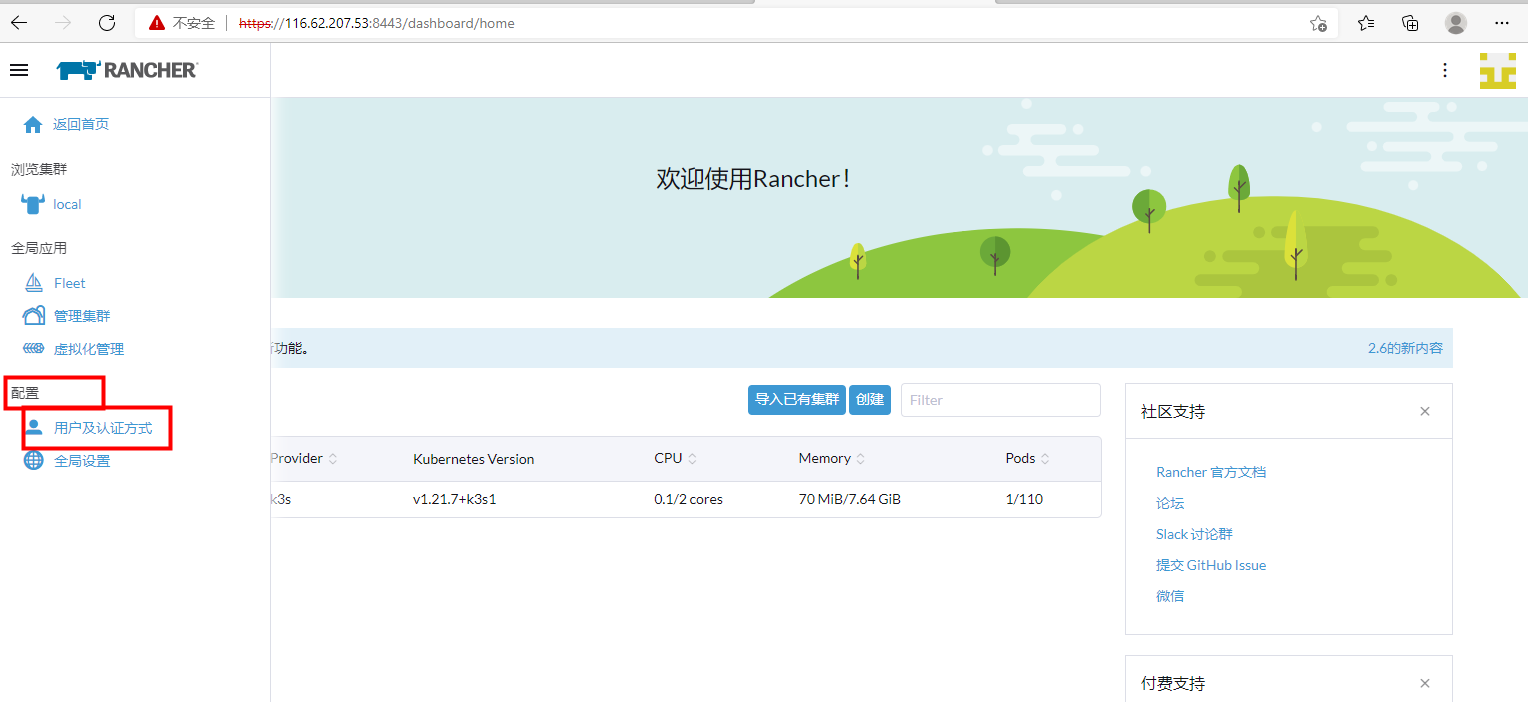The image size is (1528, 702).
Task: Click the 管理集群 icon
Action: tap(33, 316)
